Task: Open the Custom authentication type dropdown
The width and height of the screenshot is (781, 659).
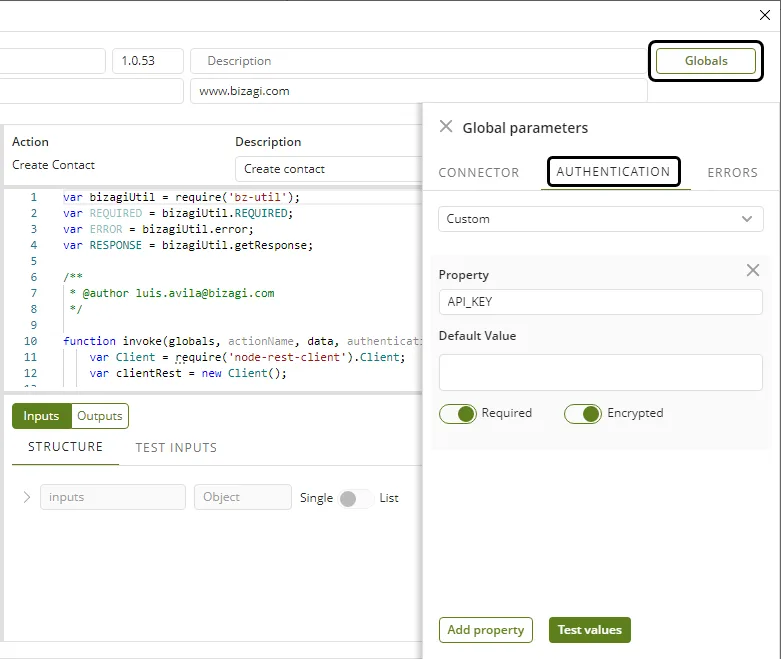Action: point(601,219)
